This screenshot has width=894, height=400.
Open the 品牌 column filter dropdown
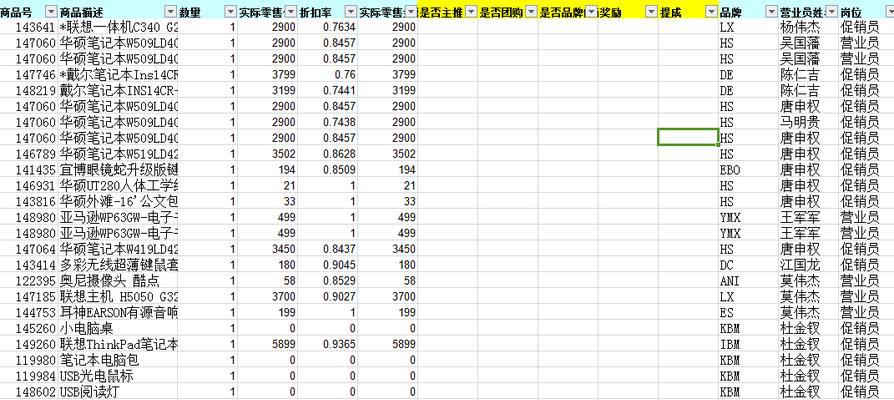point(771,12)
